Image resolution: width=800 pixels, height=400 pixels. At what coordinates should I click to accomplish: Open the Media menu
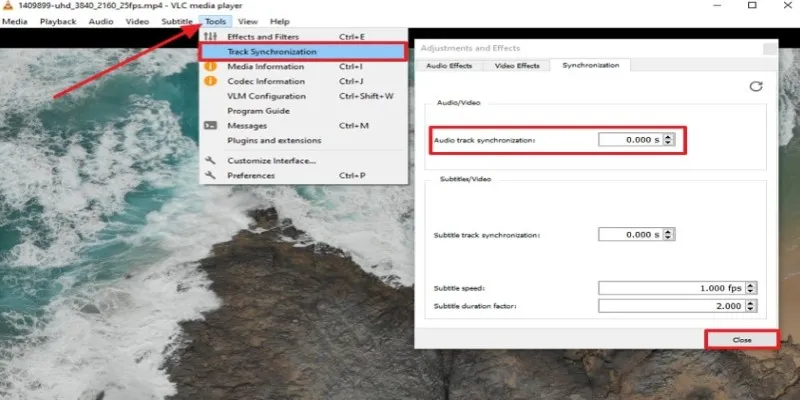coord(15,21)
